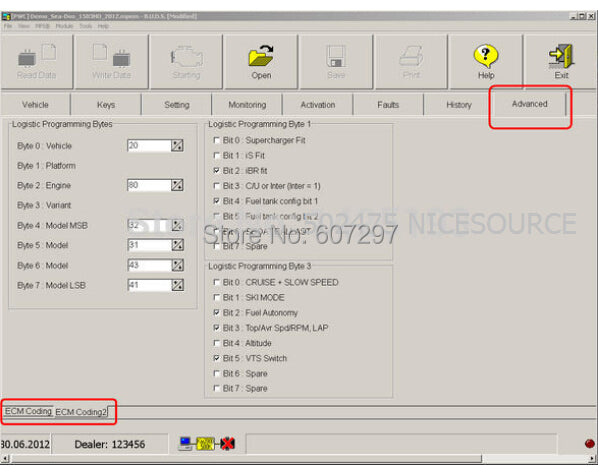
Task: Open a file with the Open folder icon
Action: pyautogui.click(x=261, y=56)
